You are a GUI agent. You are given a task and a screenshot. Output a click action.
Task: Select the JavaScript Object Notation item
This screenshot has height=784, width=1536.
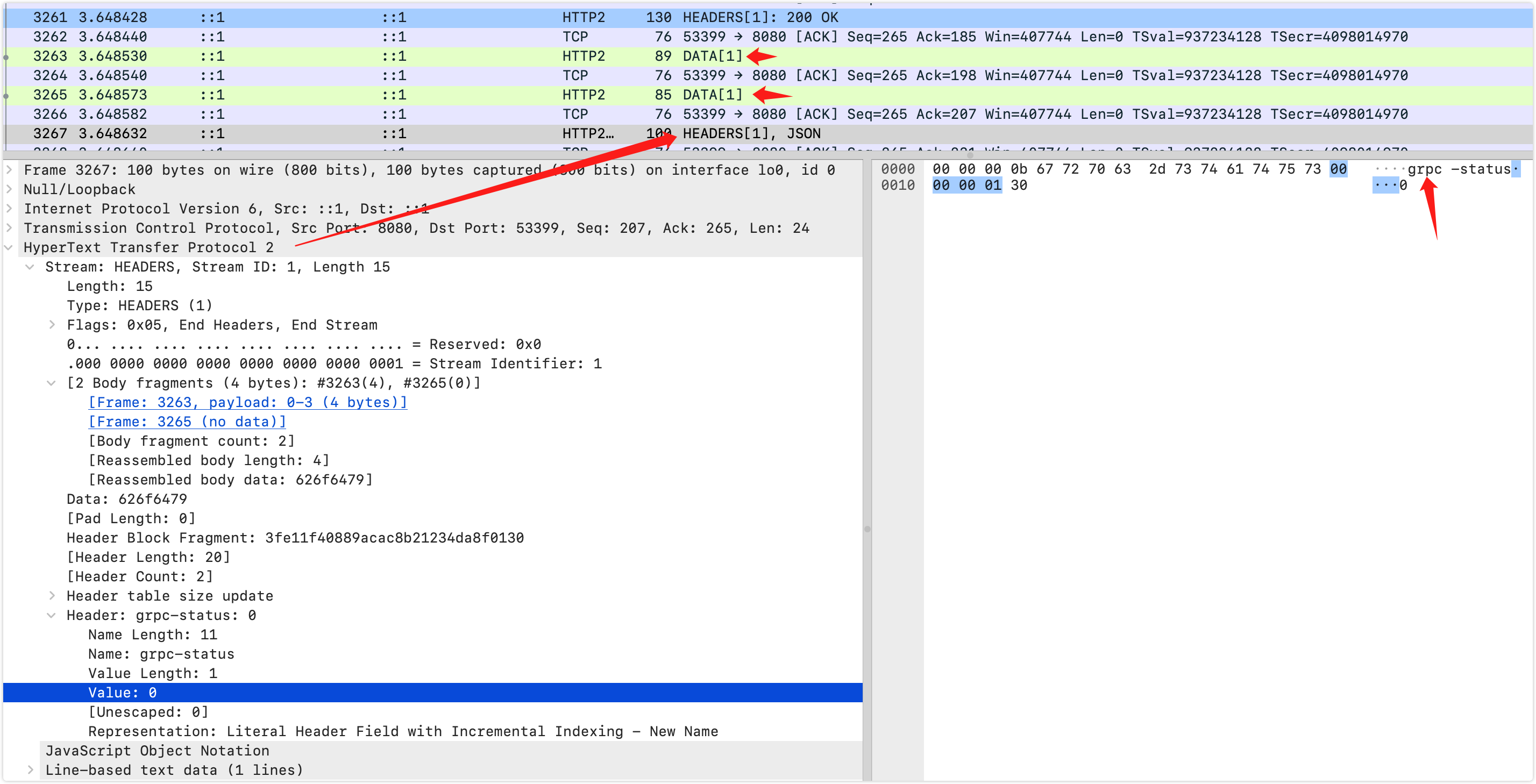(x=157, y=751)
